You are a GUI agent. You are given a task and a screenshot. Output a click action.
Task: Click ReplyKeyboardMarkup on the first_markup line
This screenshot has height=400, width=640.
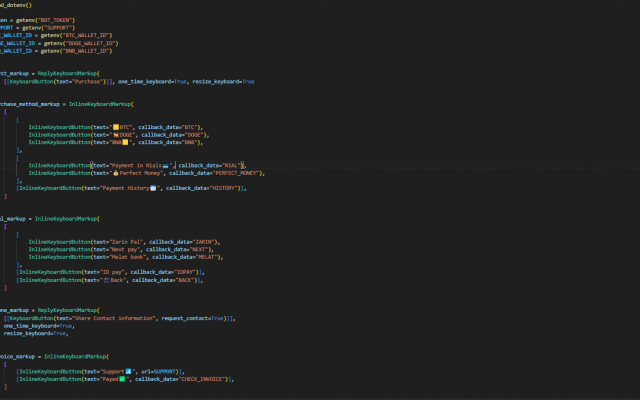click(x=68, y=73)
